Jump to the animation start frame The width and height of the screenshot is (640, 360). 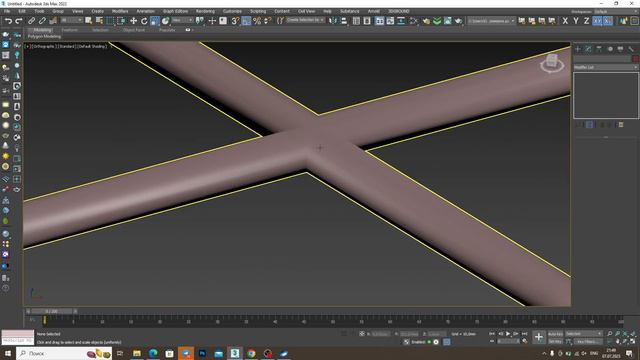tap(492, 334)
